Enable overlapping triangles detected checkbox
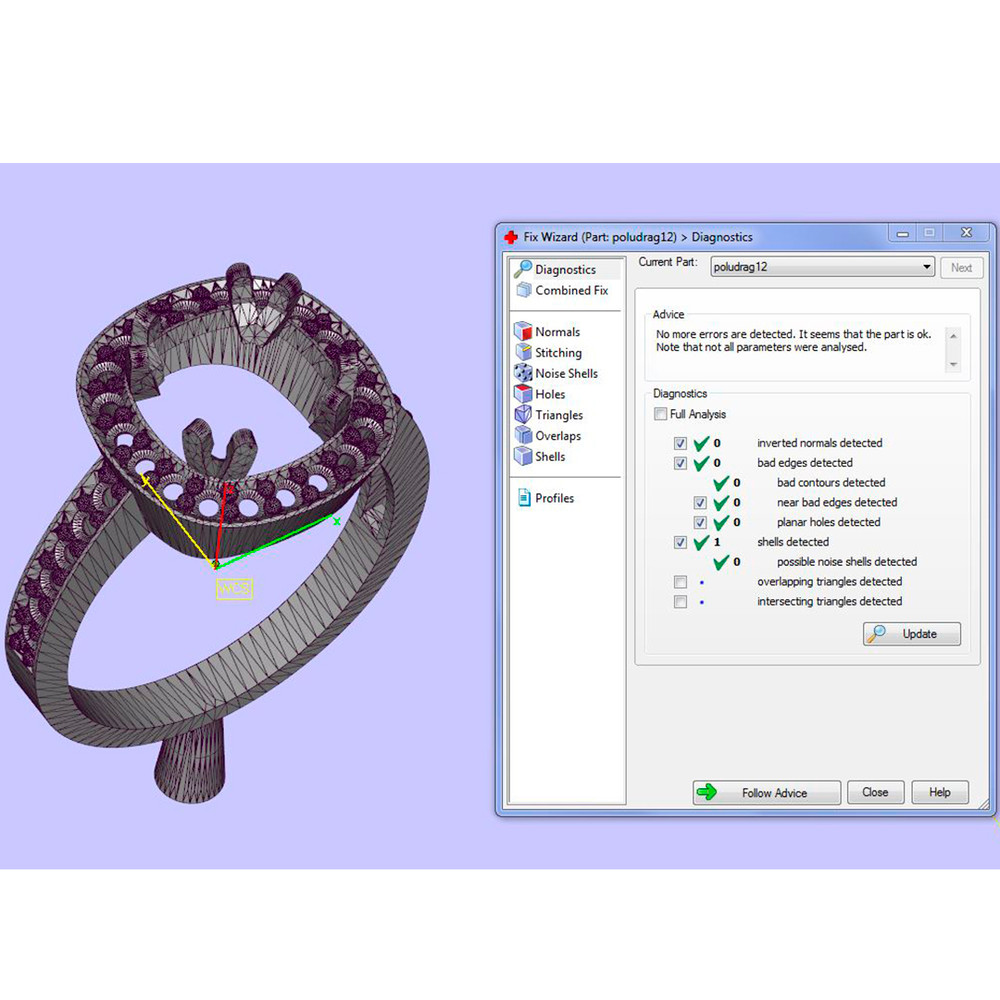Image resolution: width=1000 pixels, height=1000 pixels. click(x=681, y=582)
